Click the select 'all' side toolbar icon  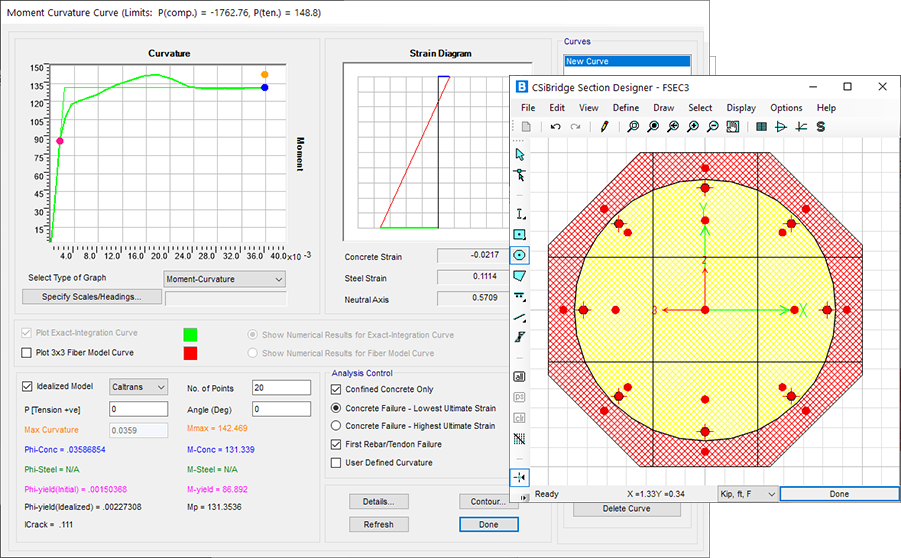tap(519, 377)
